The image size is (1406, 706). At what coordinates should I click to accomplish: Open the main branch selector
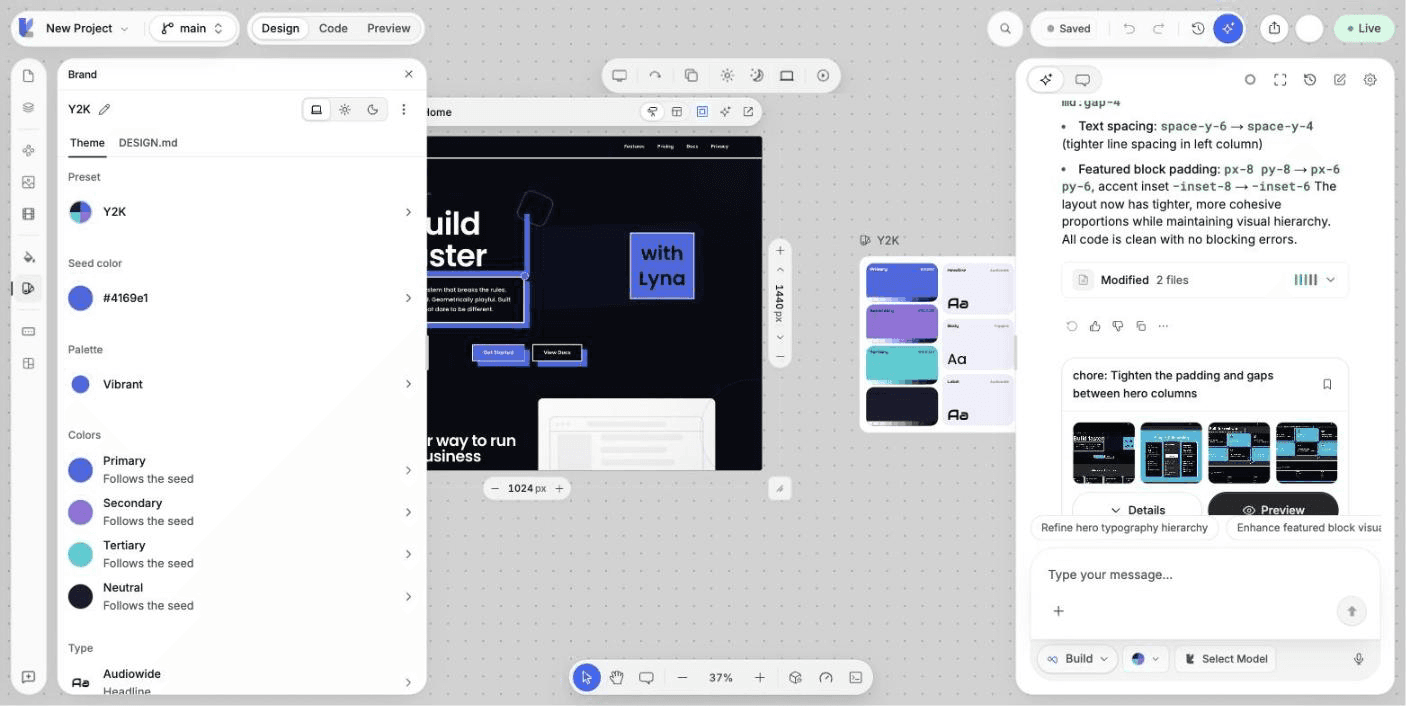193,28
